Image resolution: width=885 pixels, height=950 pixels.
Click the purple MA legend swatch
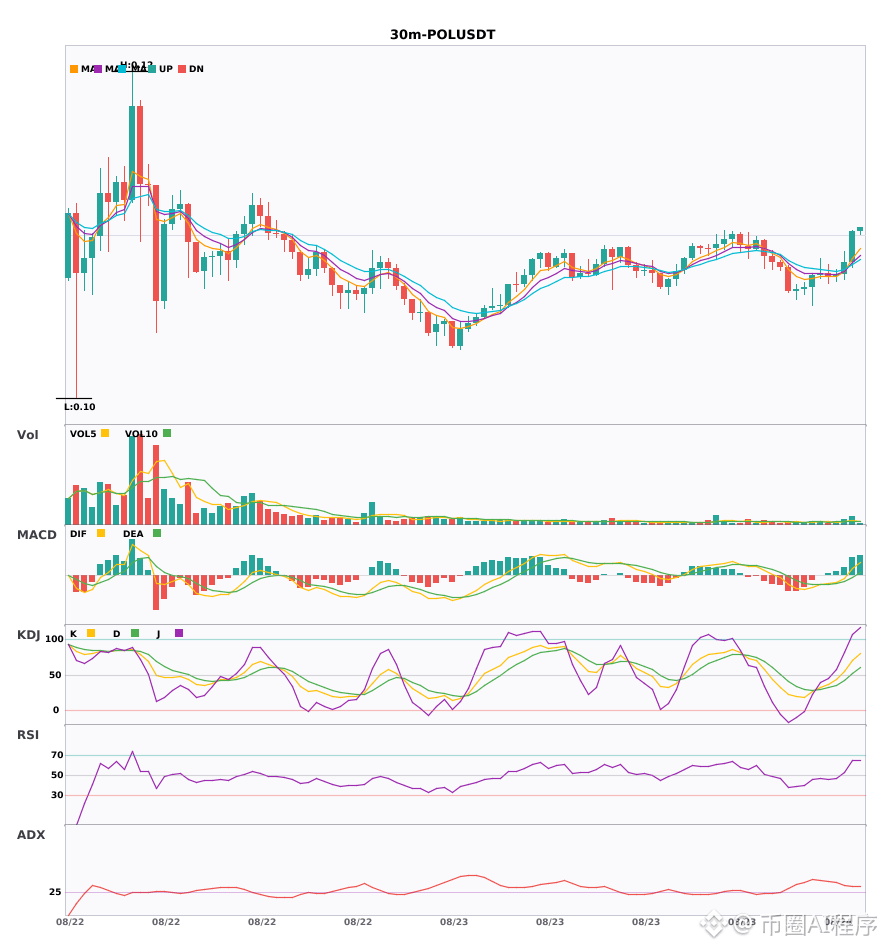pos(98,69)
